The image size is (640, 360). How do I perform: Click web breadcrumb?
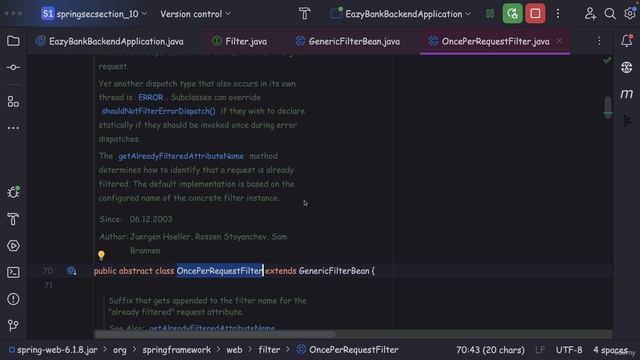pyautogui.click(x=234, y=350)
